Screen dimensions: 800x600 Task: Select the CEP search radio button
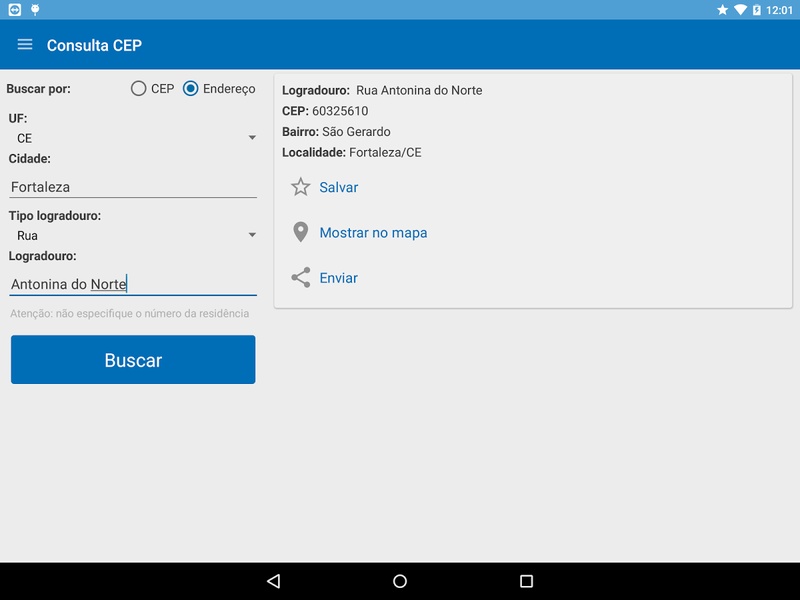138,89
